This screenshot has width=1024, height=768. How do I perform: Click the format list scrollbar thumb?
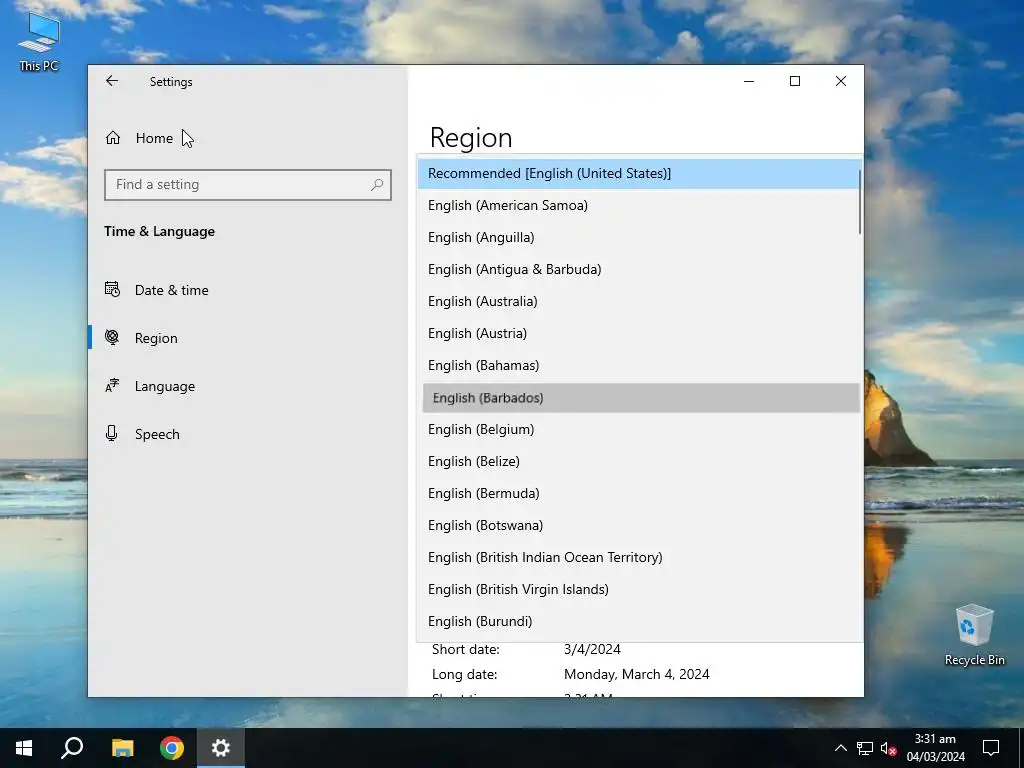pyautogui.click(x=860, y=201)
